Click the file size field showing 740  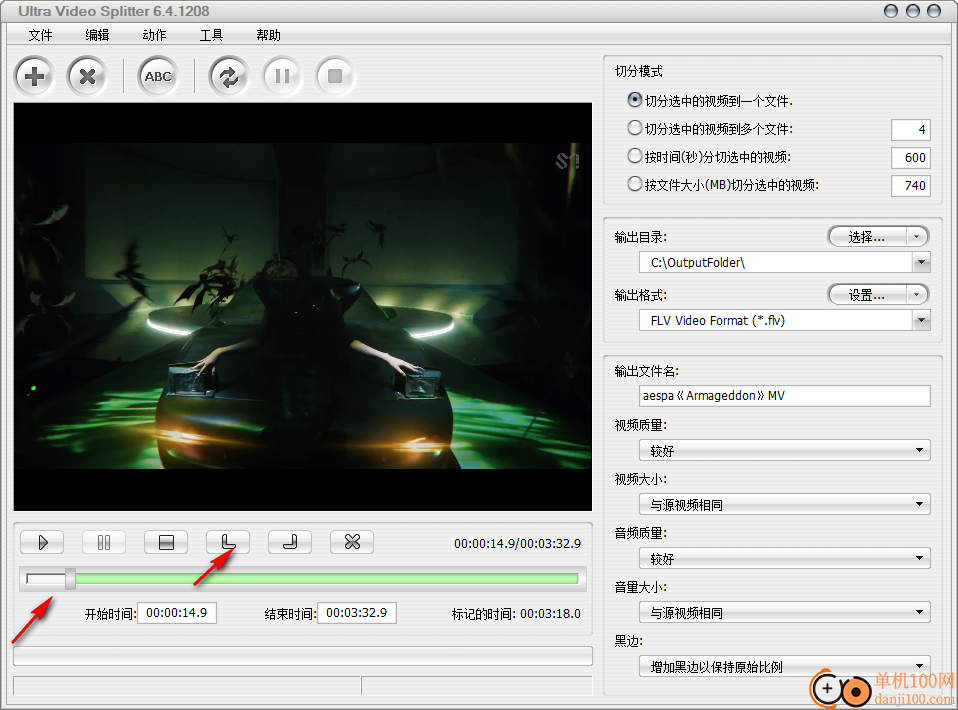click(x=910, y=186)
